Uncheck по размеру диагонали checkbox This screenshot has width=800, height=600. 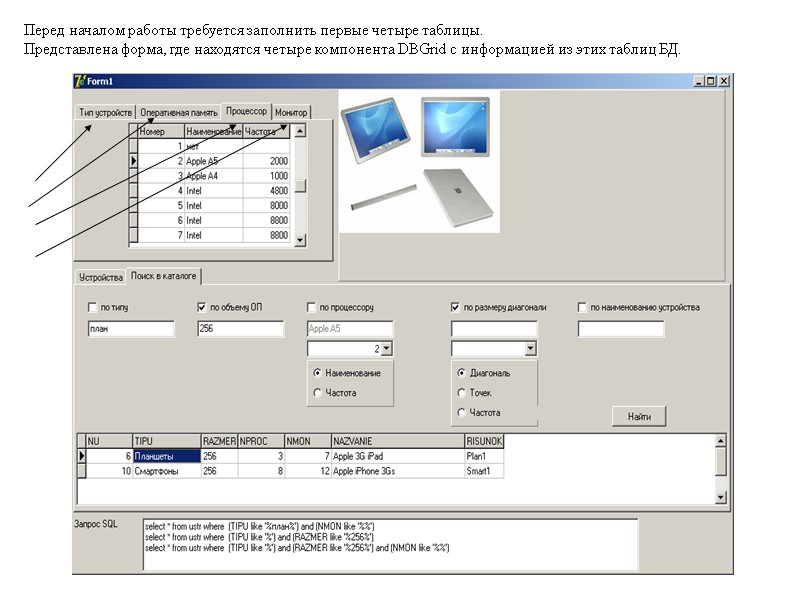455,307
